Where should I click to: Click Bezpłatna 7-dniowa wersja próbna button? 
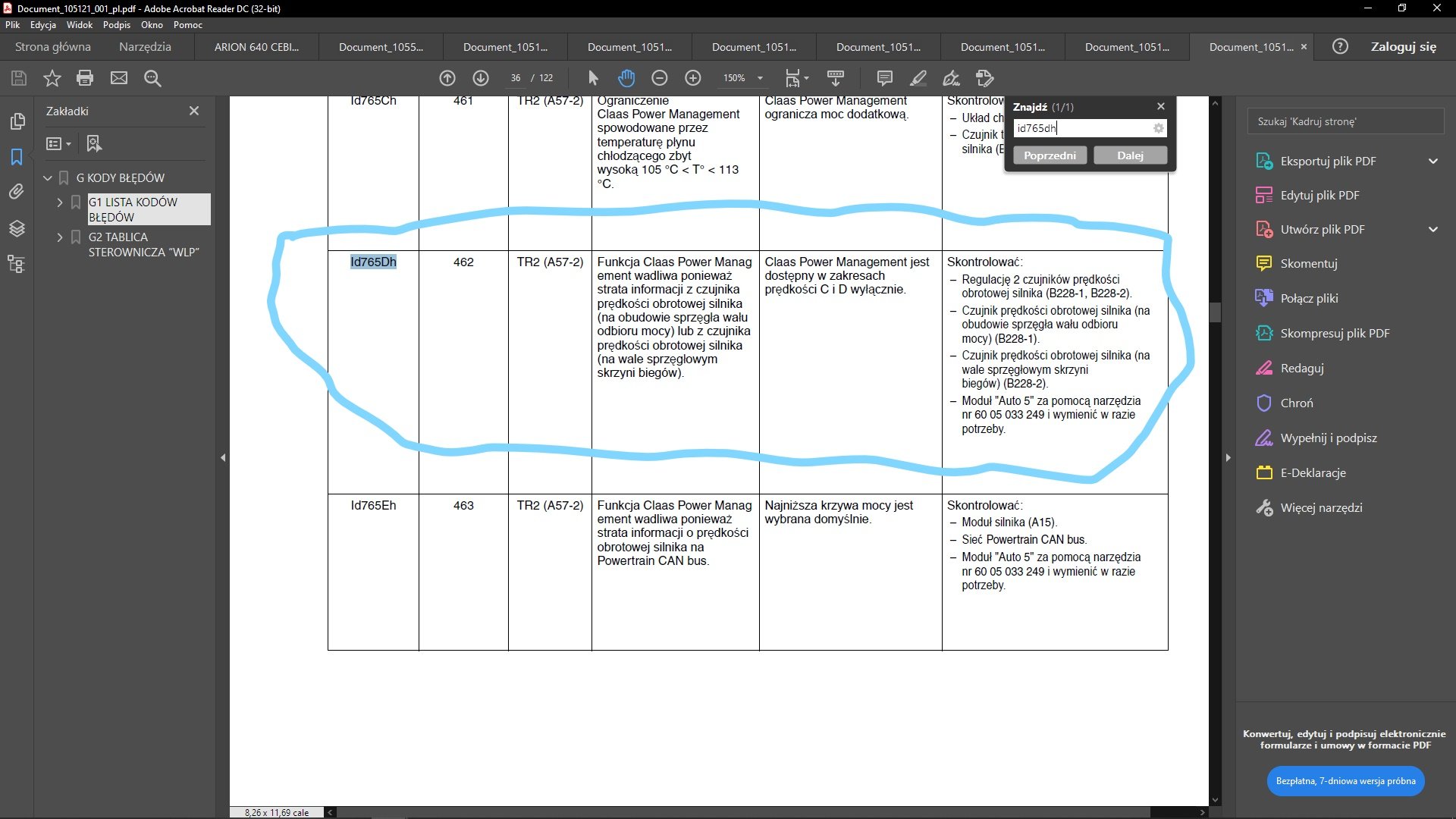1345,781
